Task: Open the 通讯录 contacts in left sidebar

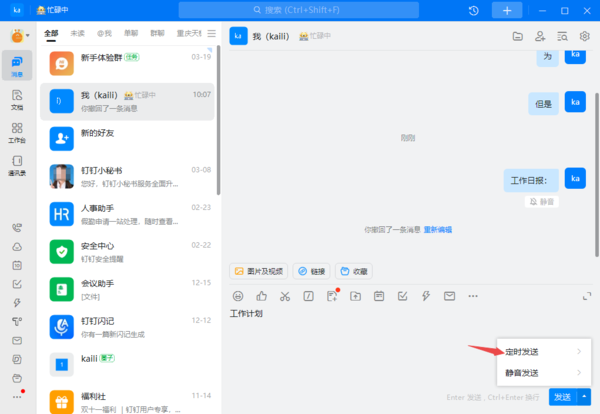Action: [x=17, y=165]
